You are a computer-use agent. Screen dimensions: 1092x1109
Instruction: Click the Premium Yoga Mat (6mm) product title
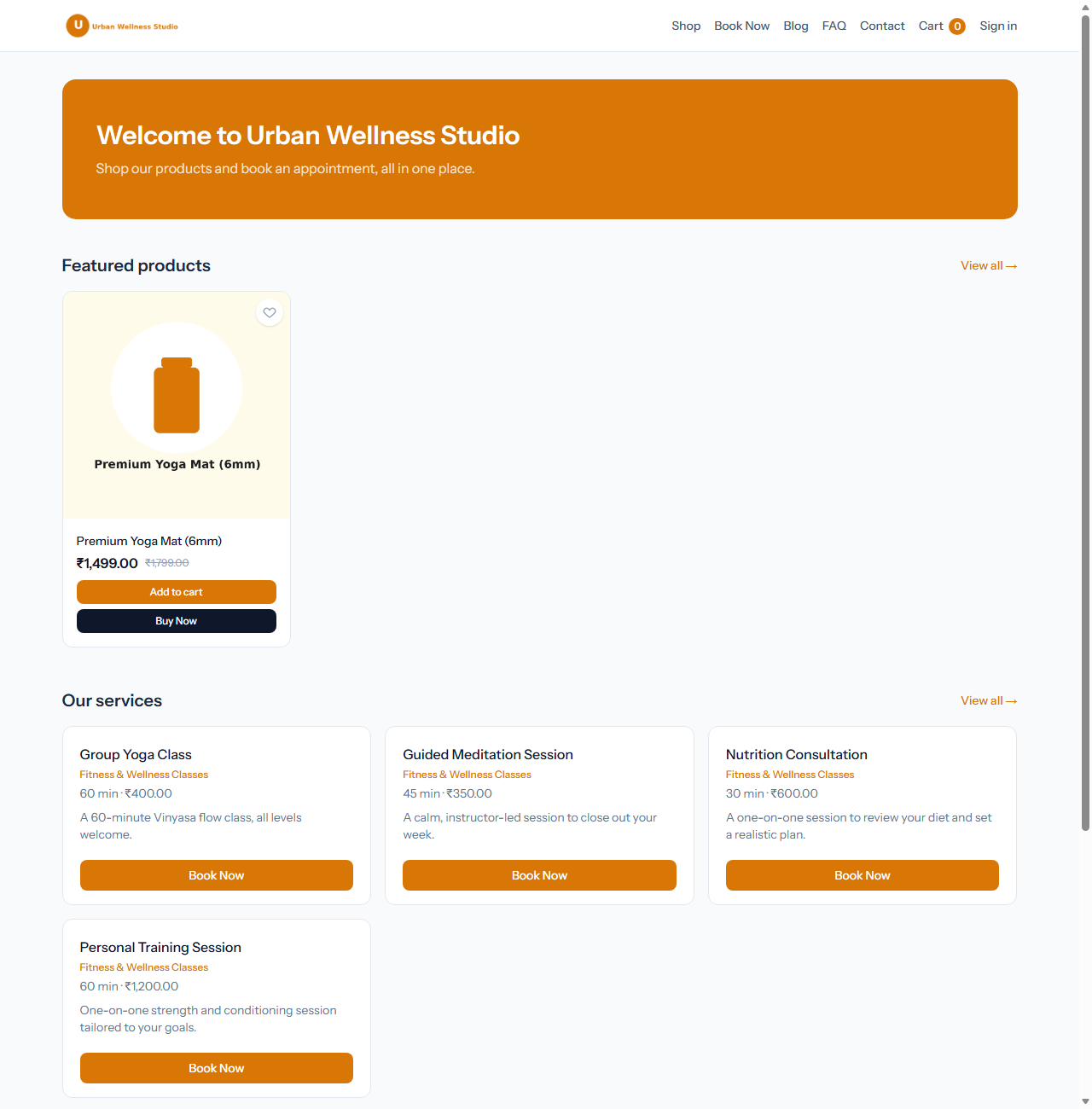(x=149, y=541)
